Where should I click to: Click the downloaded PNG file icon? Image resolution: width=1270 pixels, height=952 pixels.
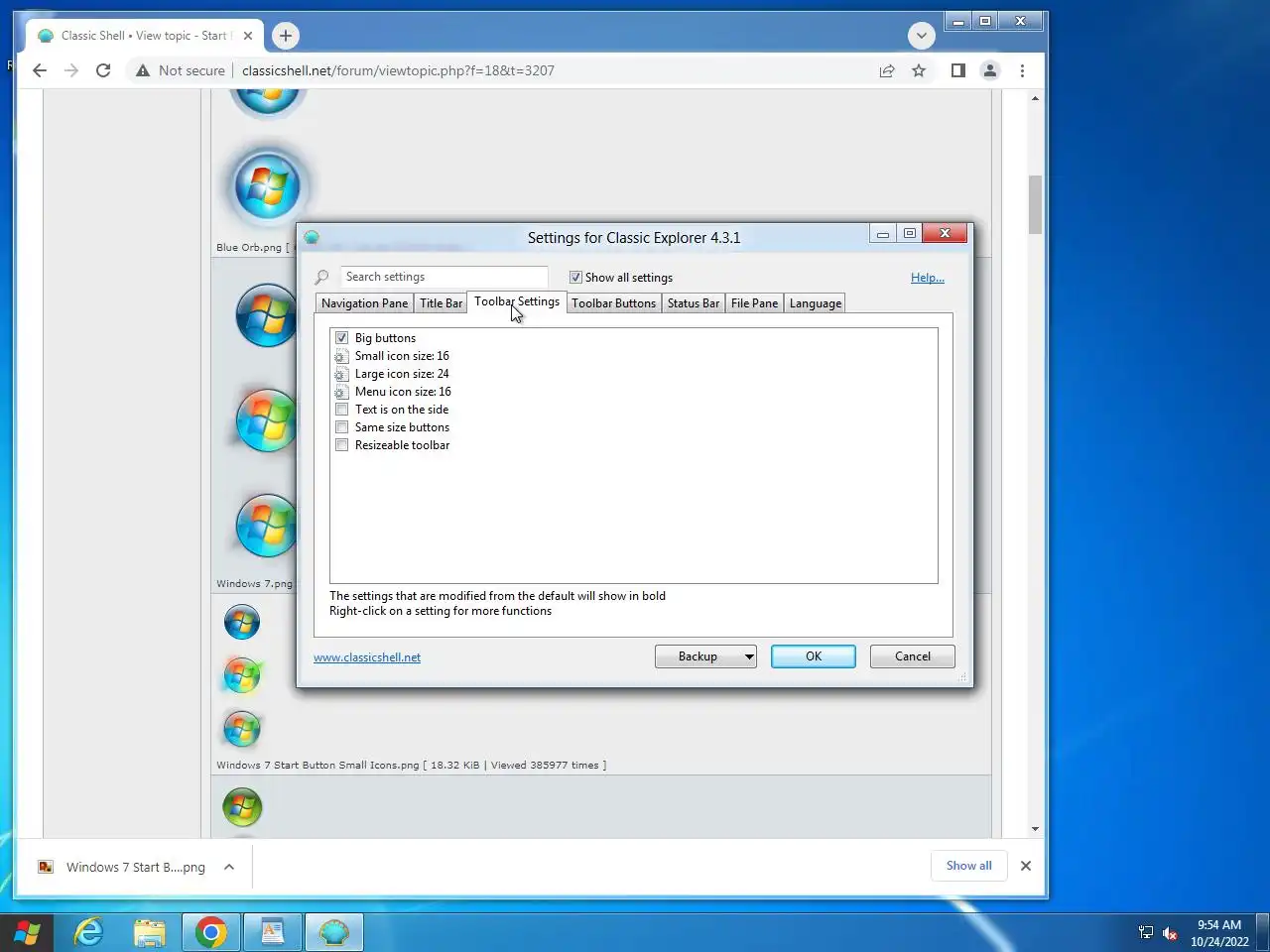[x=46, y=867]
